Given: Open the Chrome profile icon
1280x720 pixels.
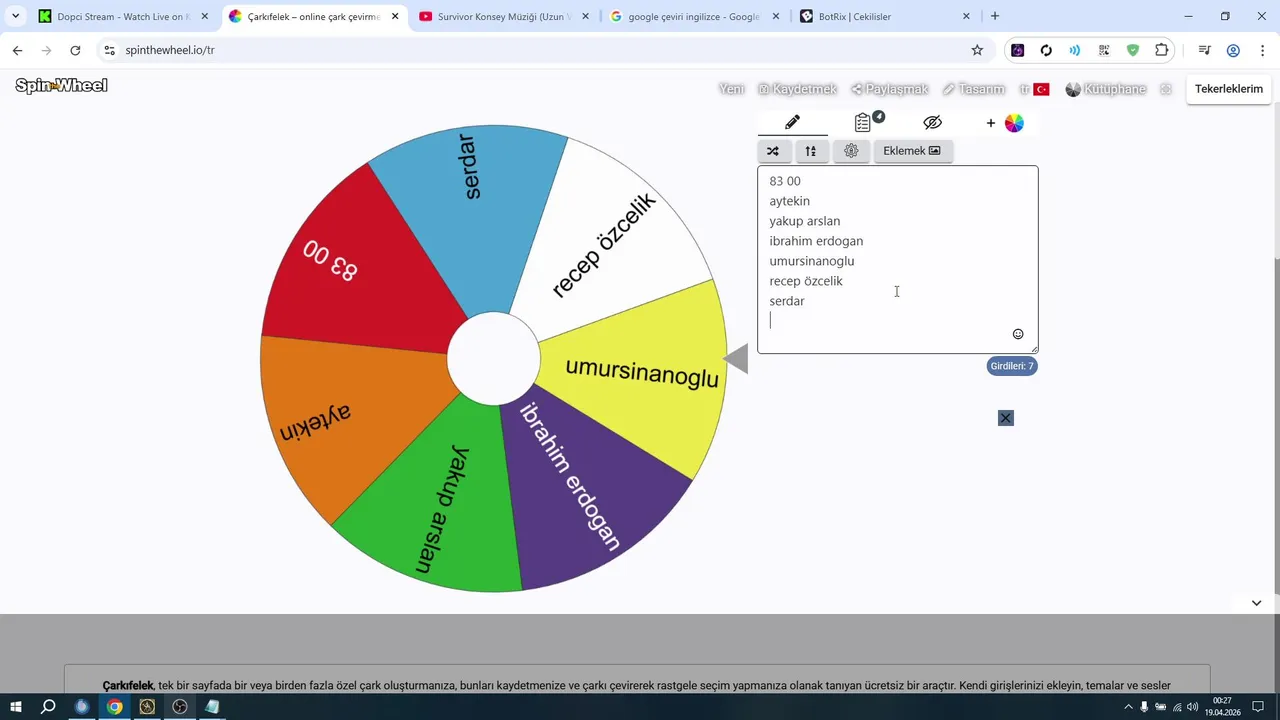Looking at the screenshot, I should [1233, 50].
